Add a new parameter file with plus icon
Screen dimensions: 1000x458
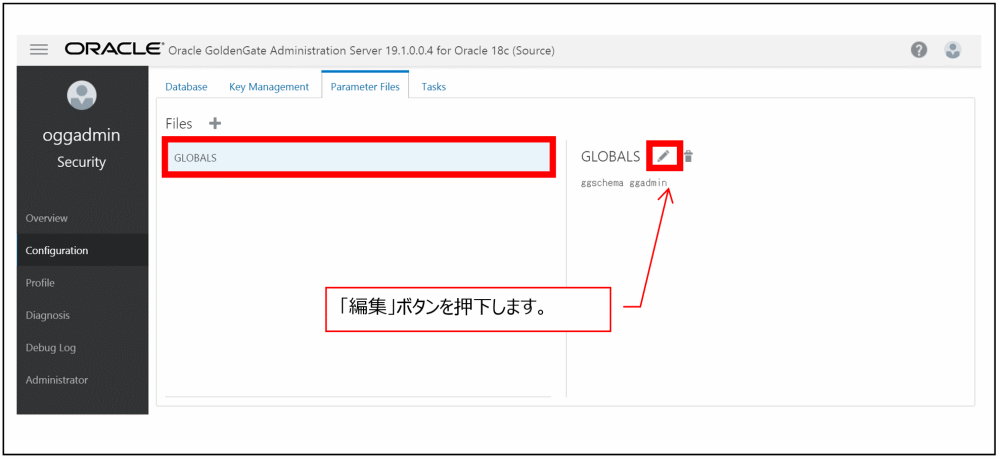[x=215, y=123]
